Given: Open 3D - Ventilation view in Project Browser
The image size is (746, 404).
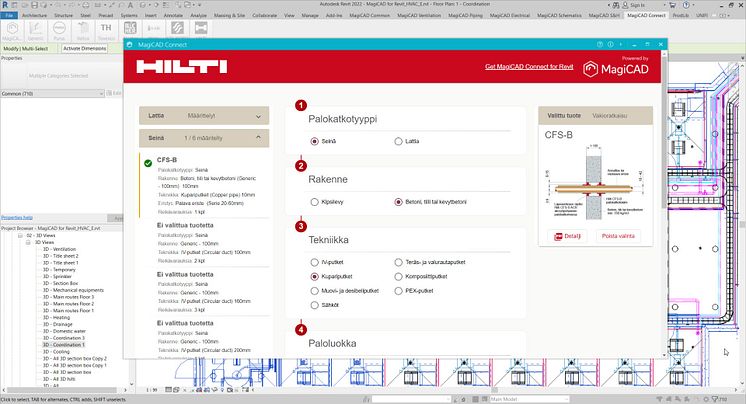Looking at the screenshot, I should [59, 249].
